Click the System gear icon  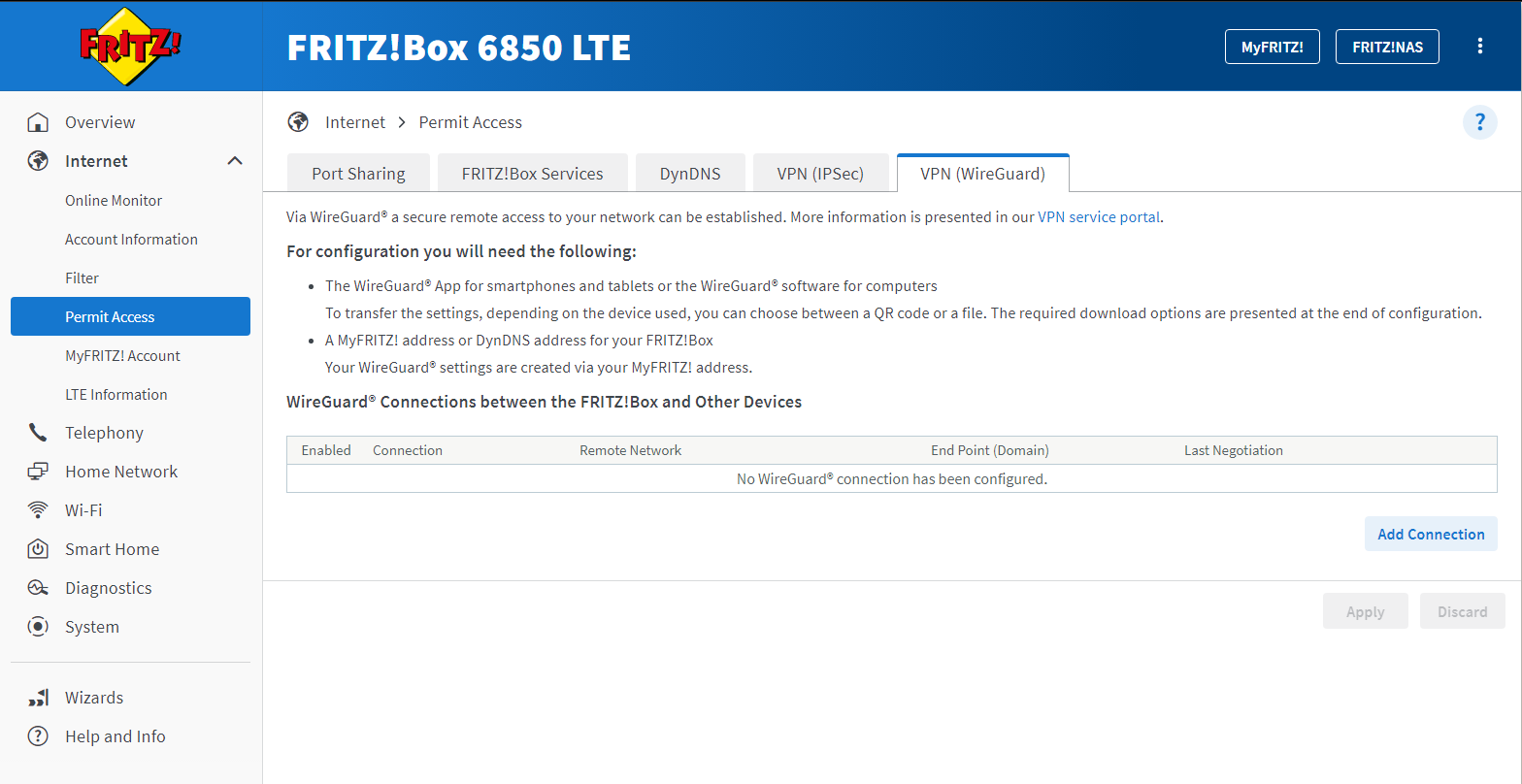pos(38,627)
